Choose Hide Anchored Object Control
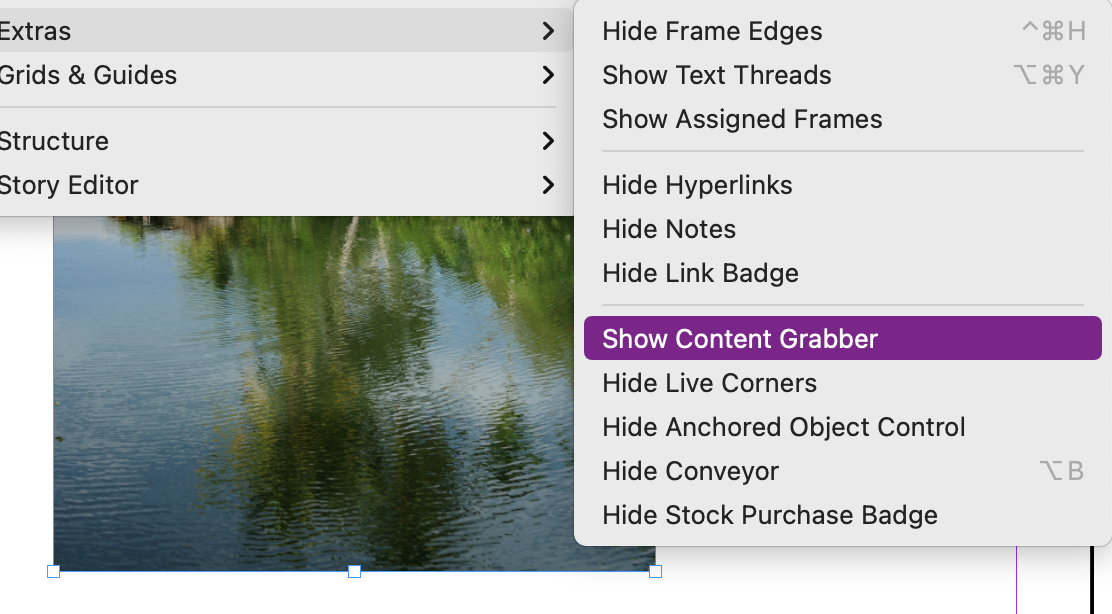The image size is (1112, 614). click(x=783, y=427)
